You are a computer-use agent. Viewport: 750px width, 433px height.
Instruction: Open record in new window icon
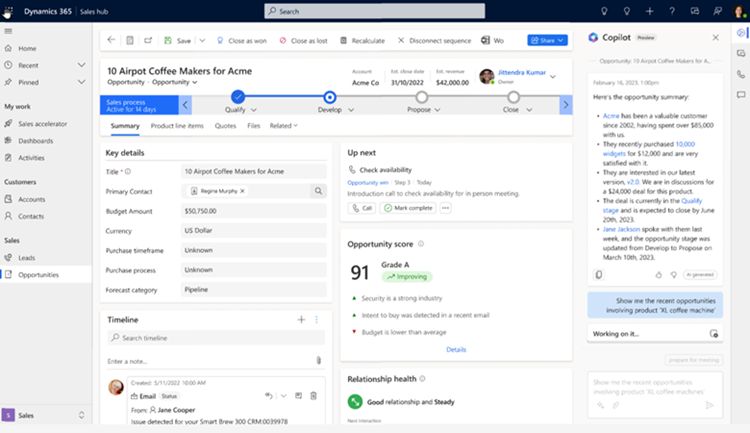(148, 40)
